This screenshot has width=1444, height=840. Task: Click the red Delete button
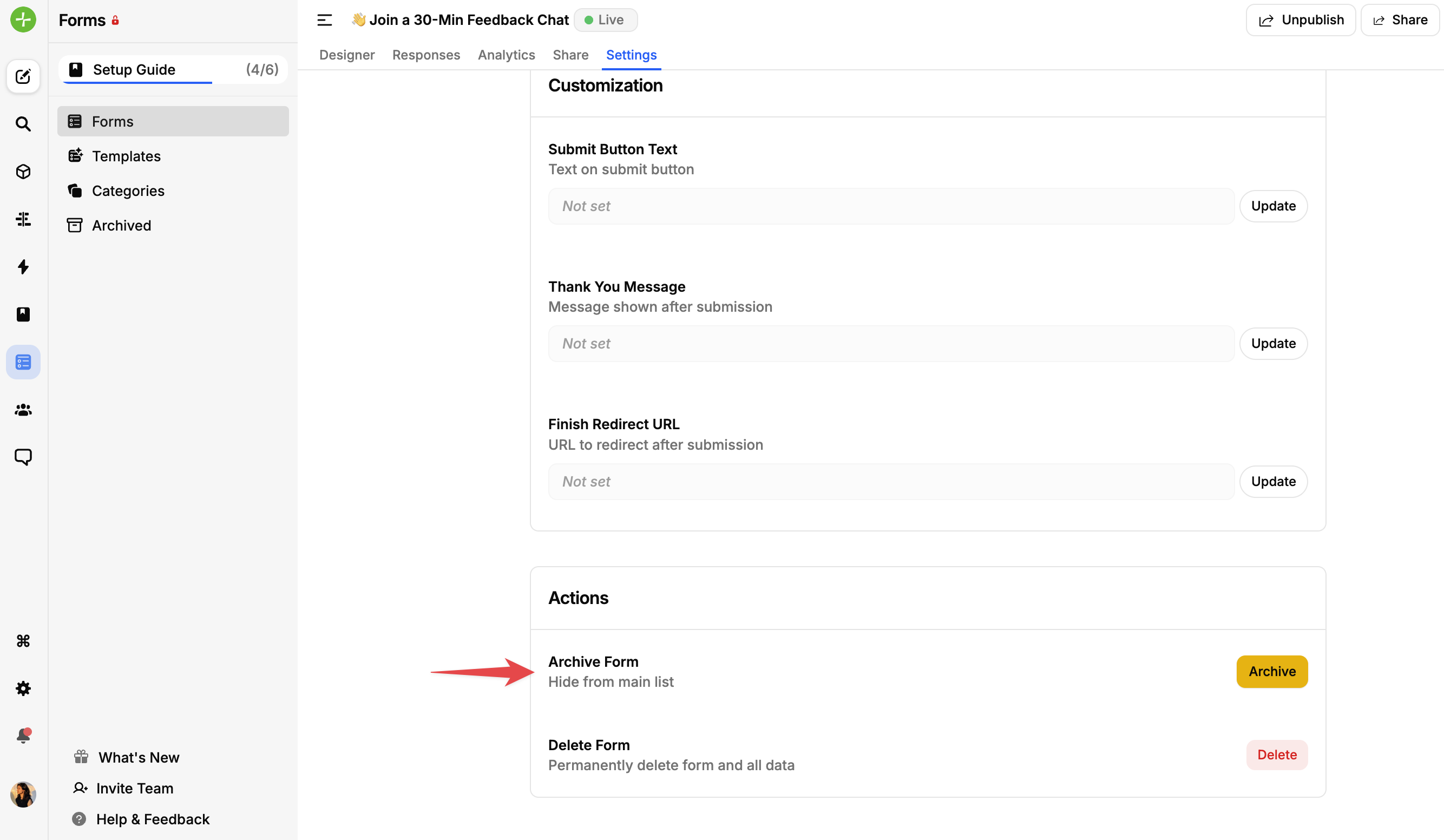pyautogui.click(x=1277, y=755)
